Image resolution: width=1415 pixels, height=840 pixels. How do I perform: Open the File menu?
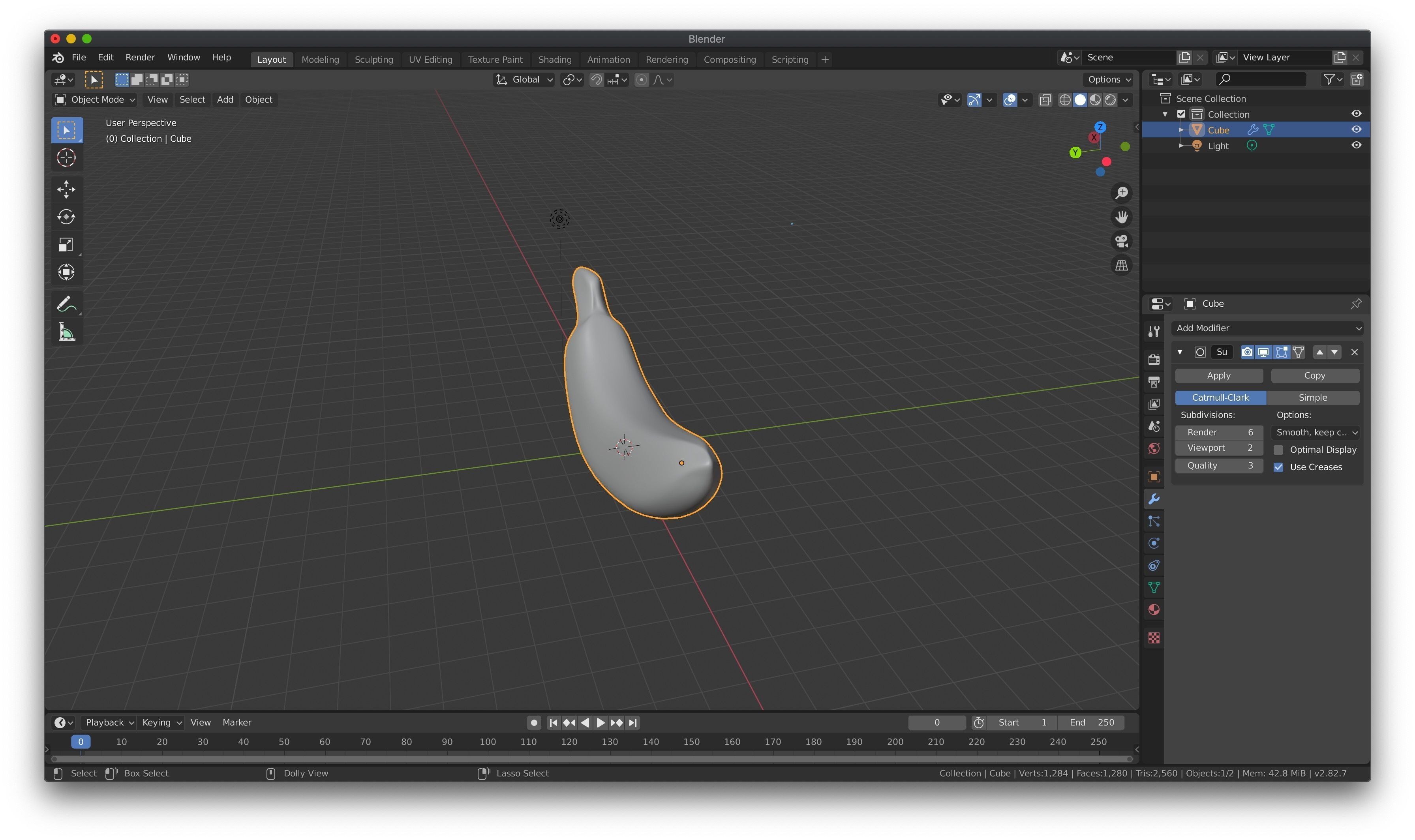coord(79,58)
